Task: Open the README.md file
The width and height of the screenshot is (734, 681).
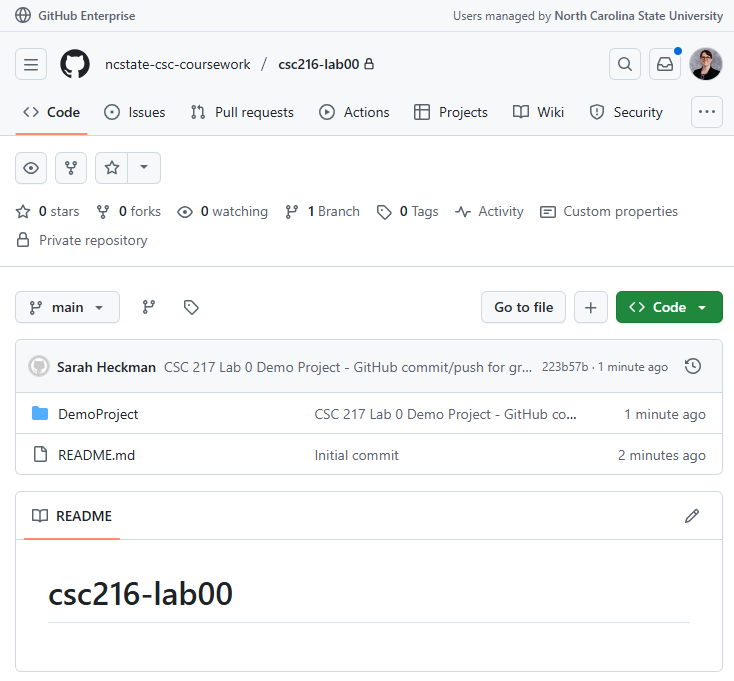Action: [96, 455]
